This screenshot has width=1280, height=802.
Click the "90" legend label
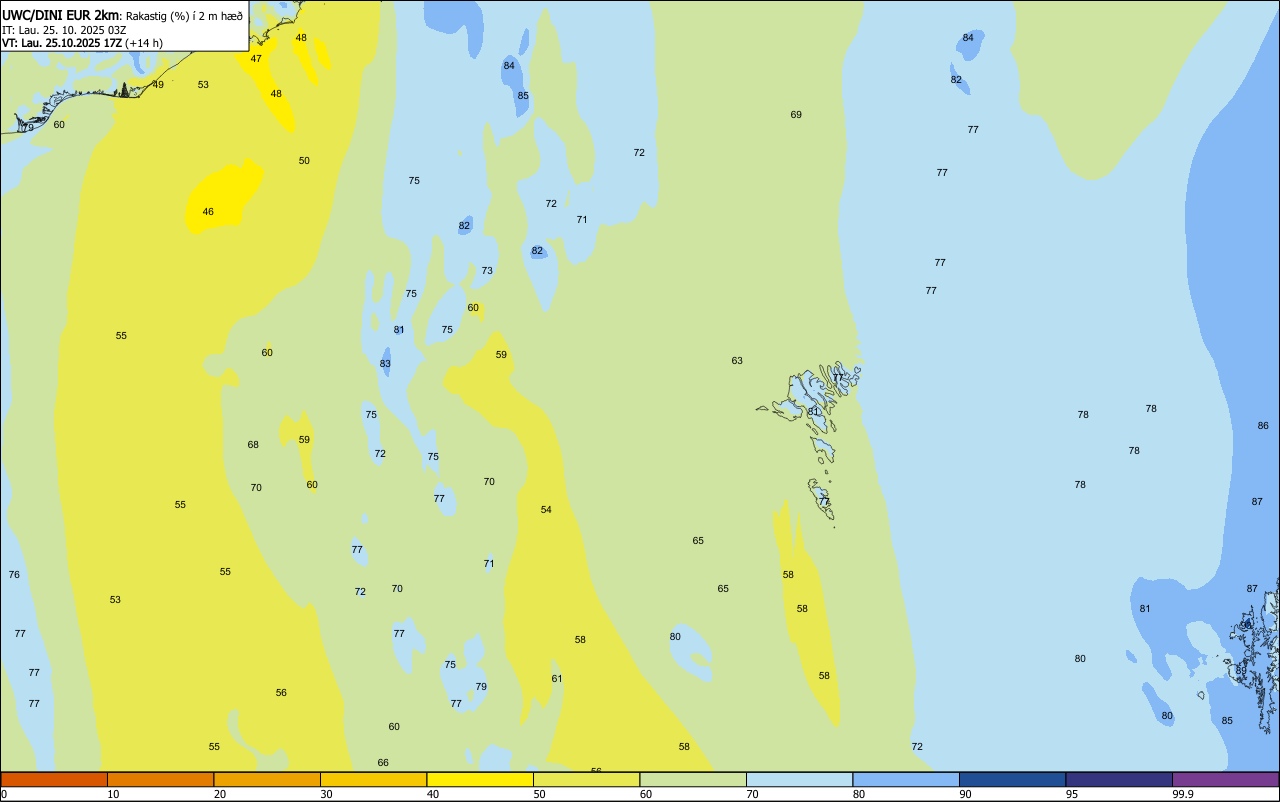(966, 794)
